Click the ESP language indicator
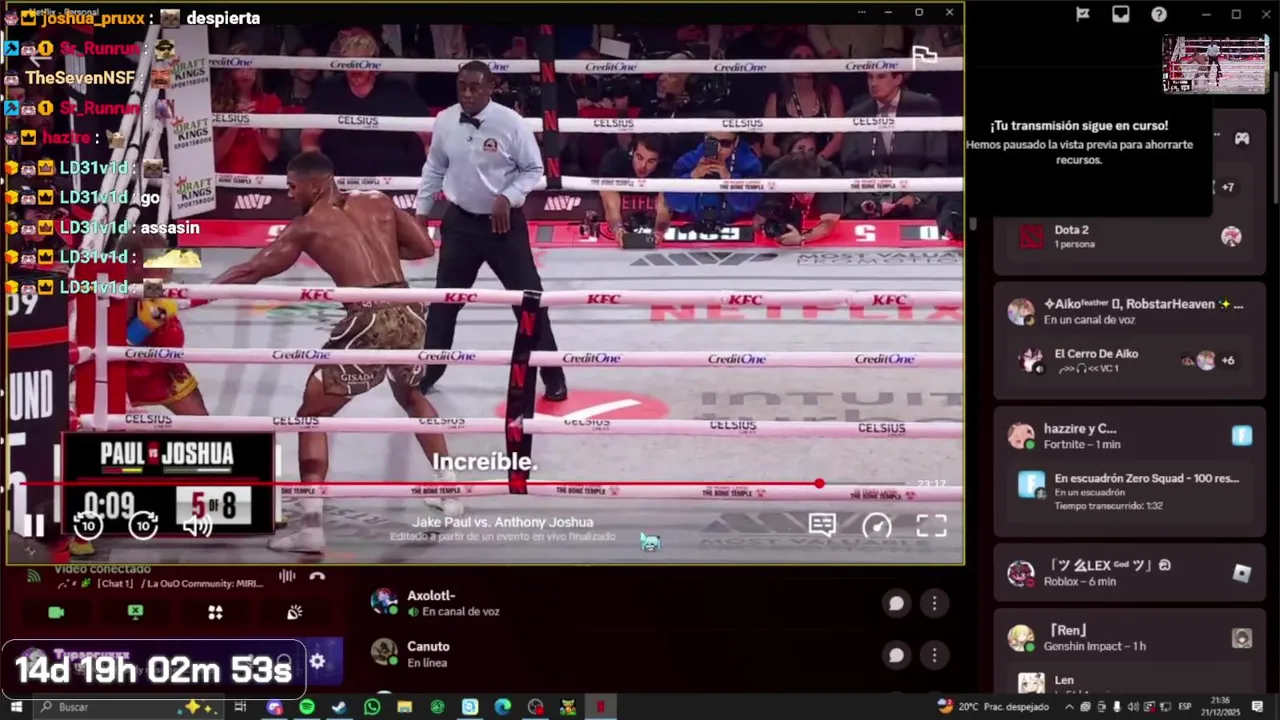The height and width of the screenshot is (720, 1280). pos(1185,707)
